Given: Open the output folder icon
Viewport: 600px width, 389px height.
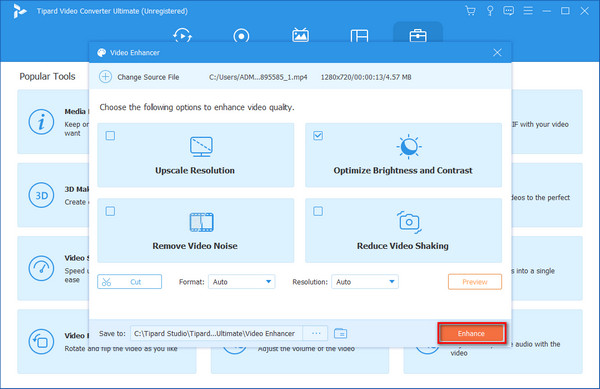Looking at the screenshot, I should click(x=340, y=334).
